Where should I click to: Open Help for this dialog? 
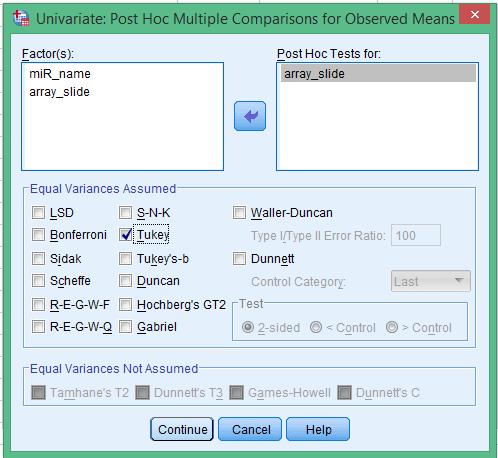click(x=318, y=429)
